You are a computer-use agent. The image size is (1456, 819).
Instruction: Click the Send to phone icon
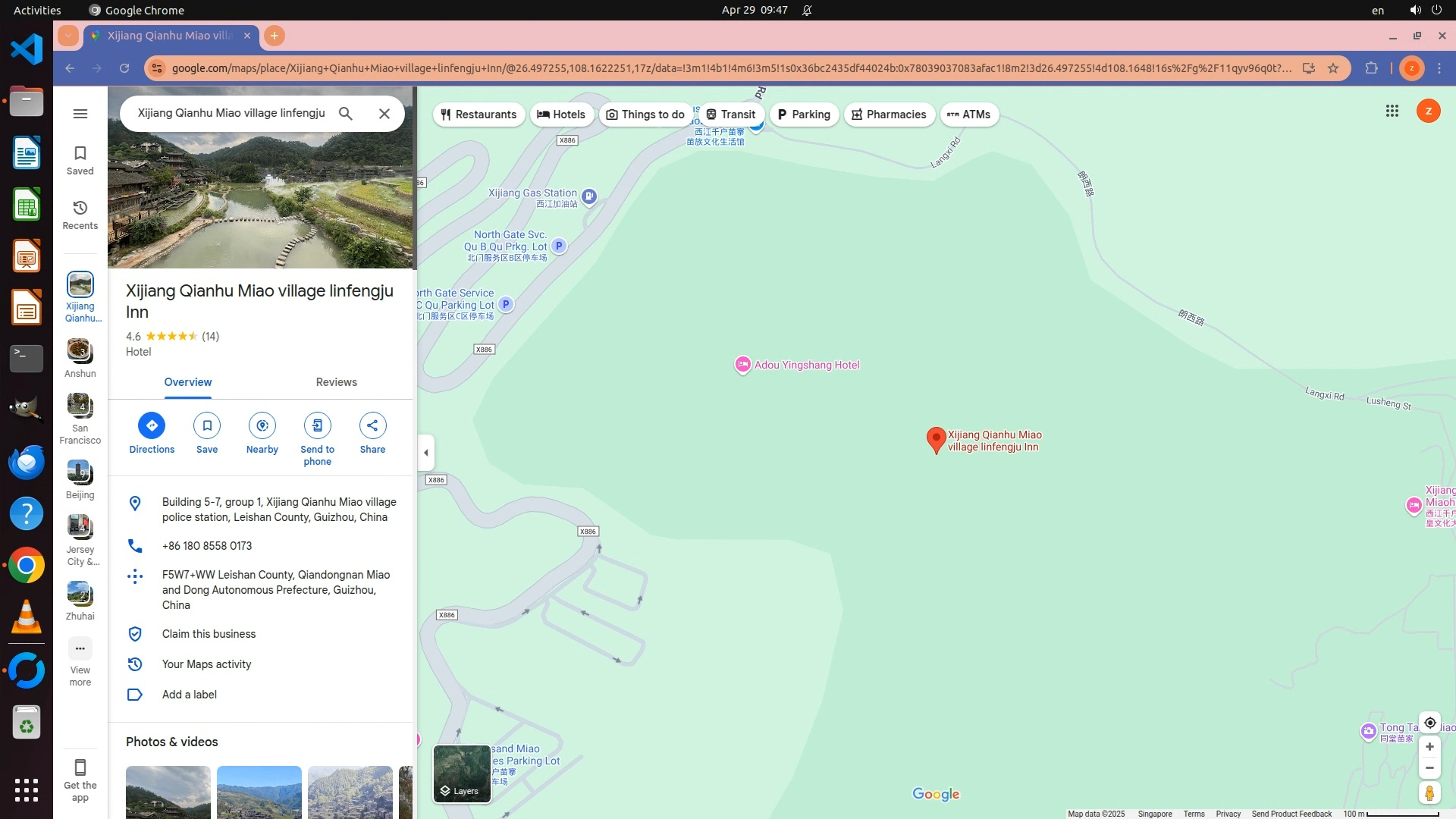pos(317,425)
